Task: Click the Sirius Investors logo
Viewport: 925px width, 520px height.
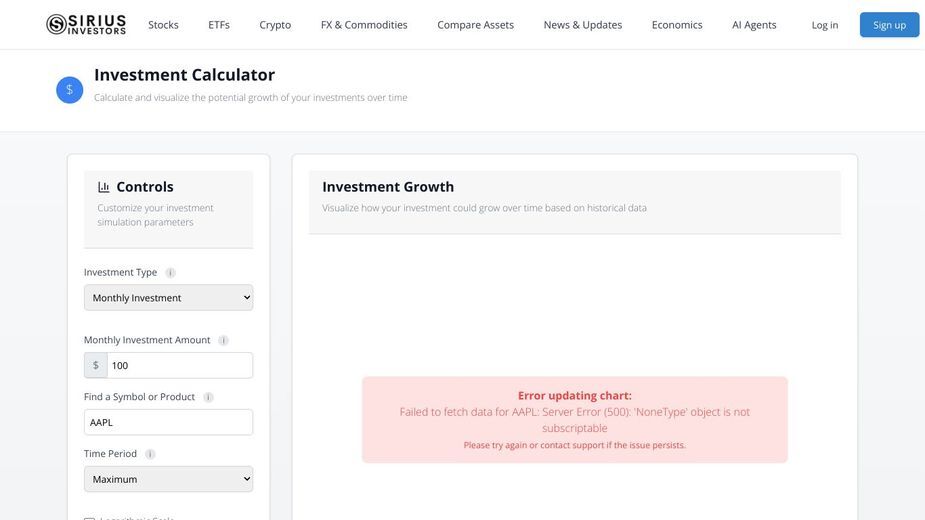Action: pos(86,24)
